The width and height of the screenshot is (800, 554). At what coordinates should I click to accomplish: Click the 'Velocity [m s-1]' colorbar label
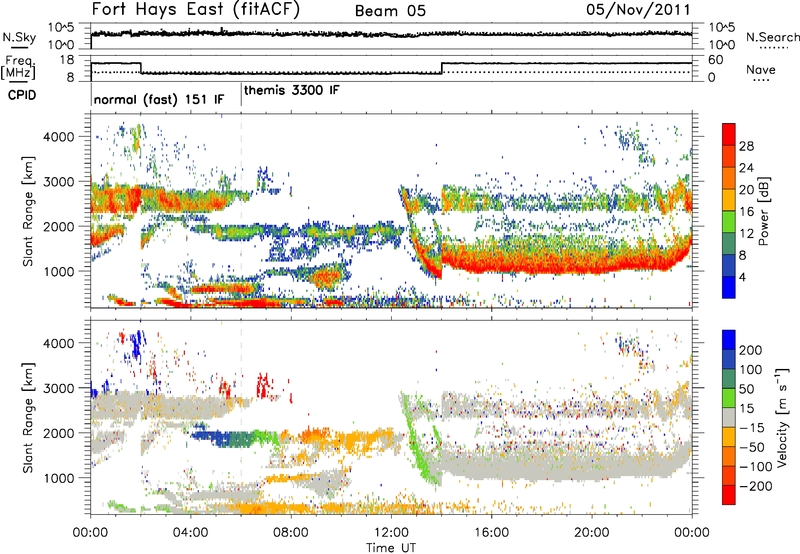(x=782, y=417)
